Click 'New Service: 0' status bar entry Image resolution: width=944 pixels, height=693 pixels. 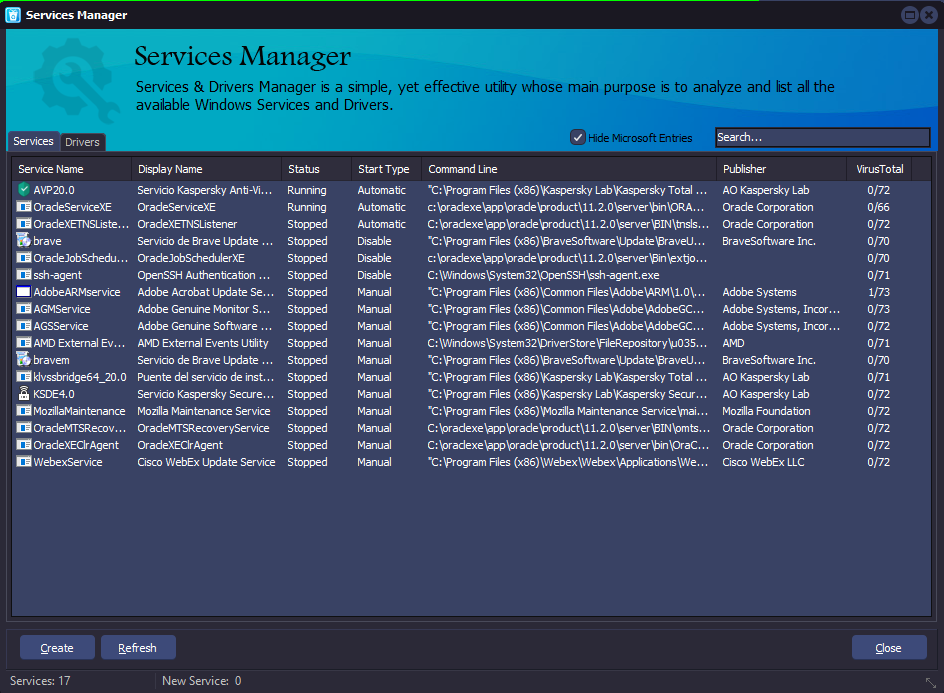[202, 680]
